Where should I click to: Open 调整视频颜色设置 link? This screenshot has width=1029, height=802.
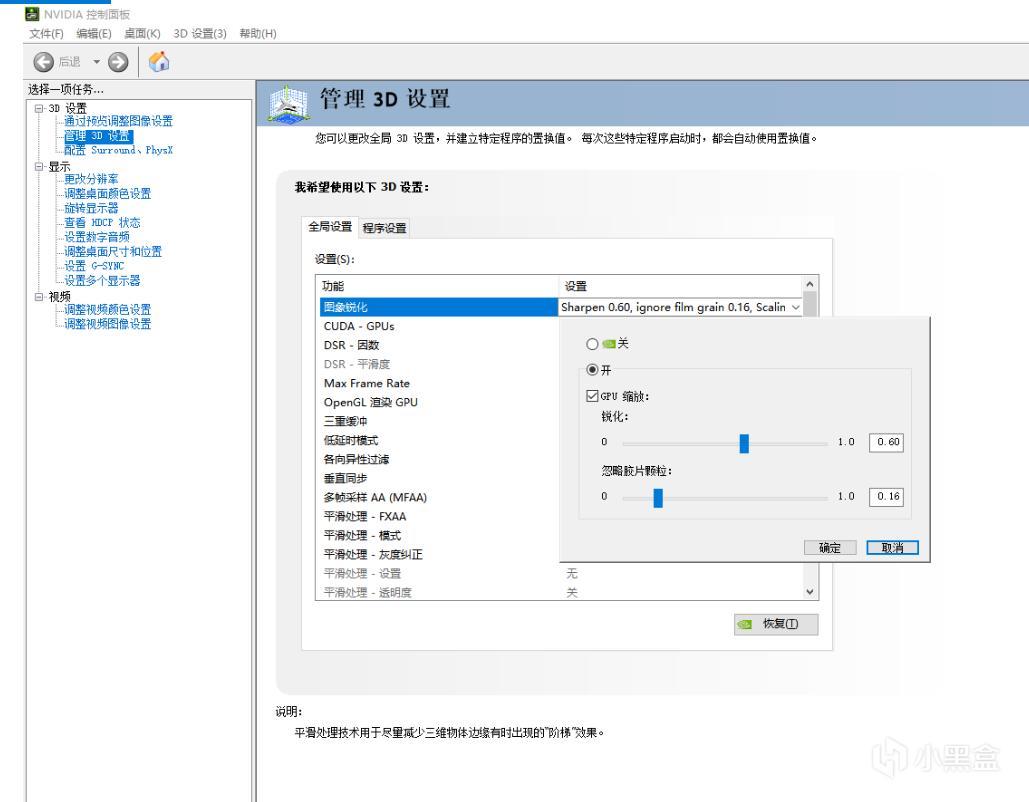pos(108,309)
